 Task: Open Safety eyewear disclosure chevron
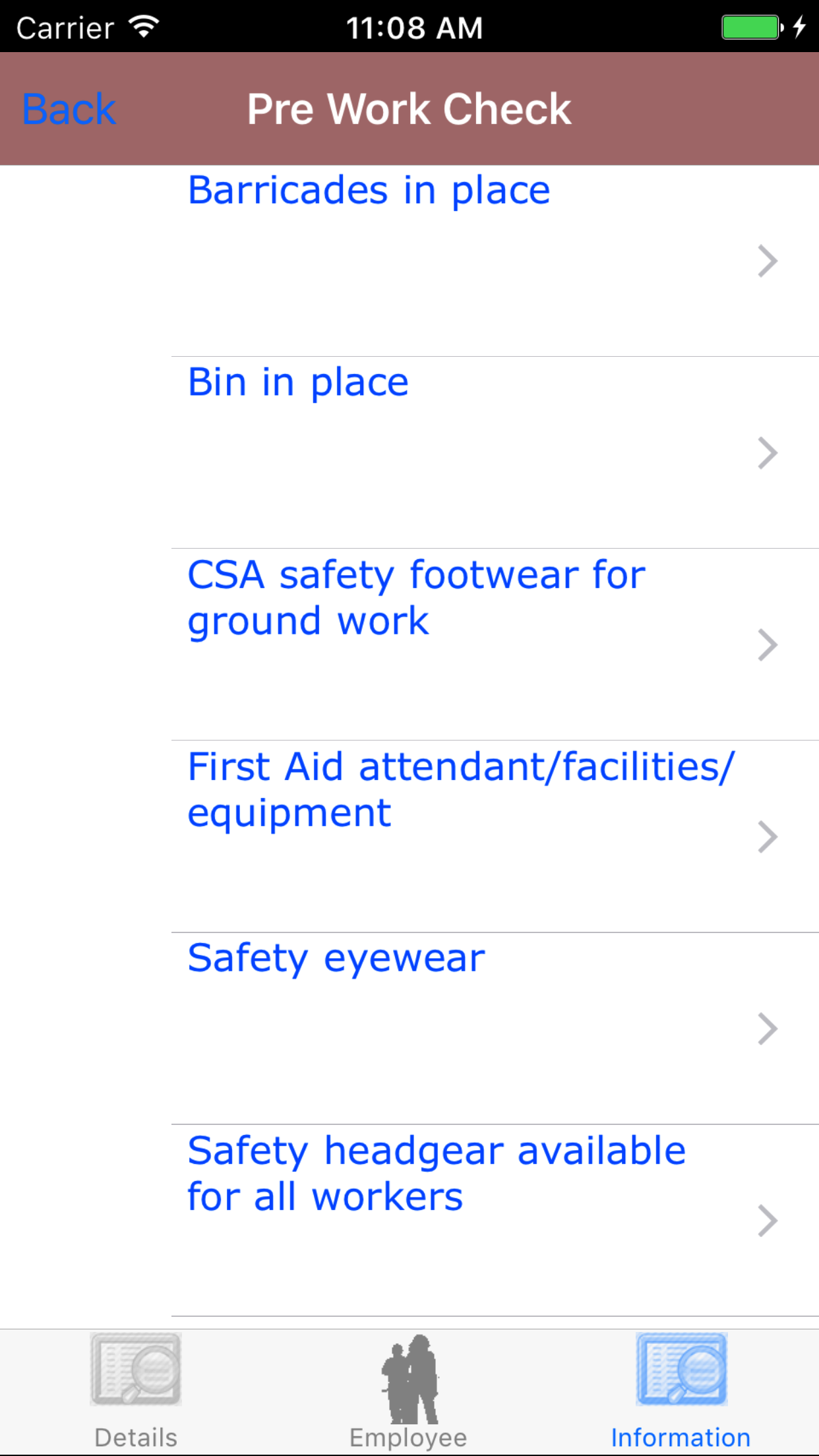pos(767,1029)
